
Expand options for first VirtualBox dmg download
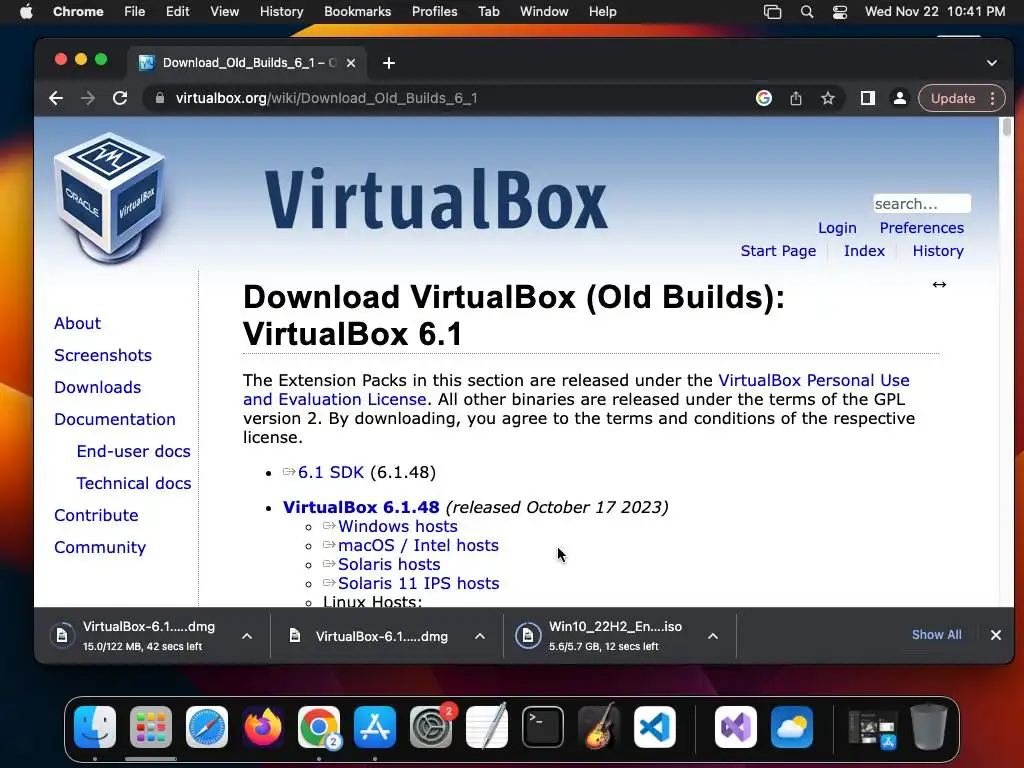[247, 635]
